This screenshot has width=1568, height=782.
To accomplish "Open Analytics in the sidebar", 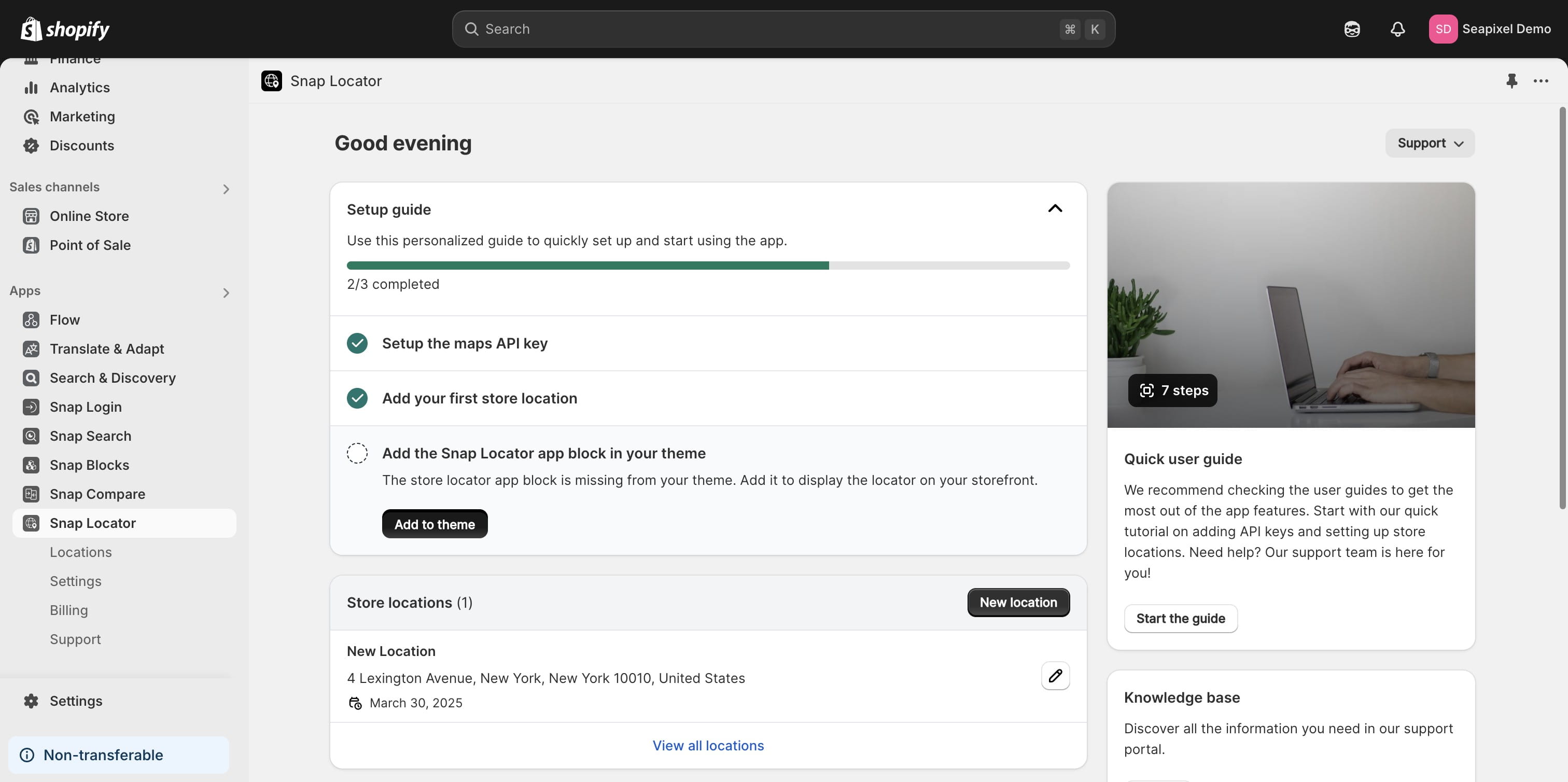I will click(x=80, y=88).
